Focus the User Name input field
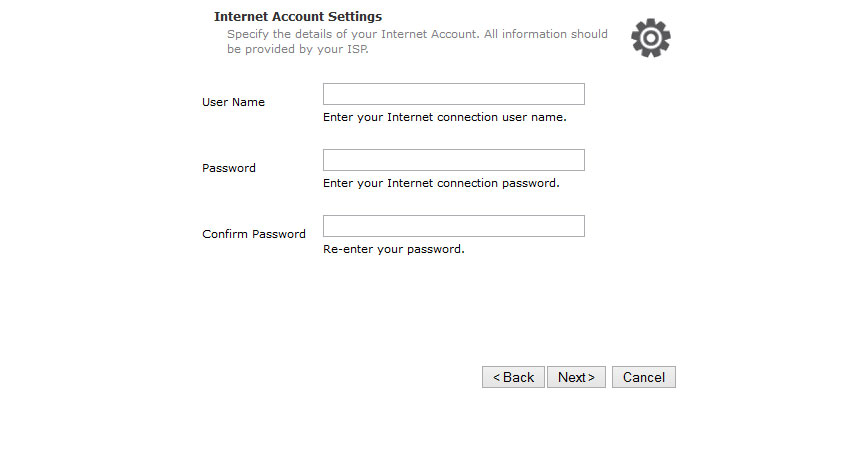This screenshot has width=864, height=474. pos(453,94)
